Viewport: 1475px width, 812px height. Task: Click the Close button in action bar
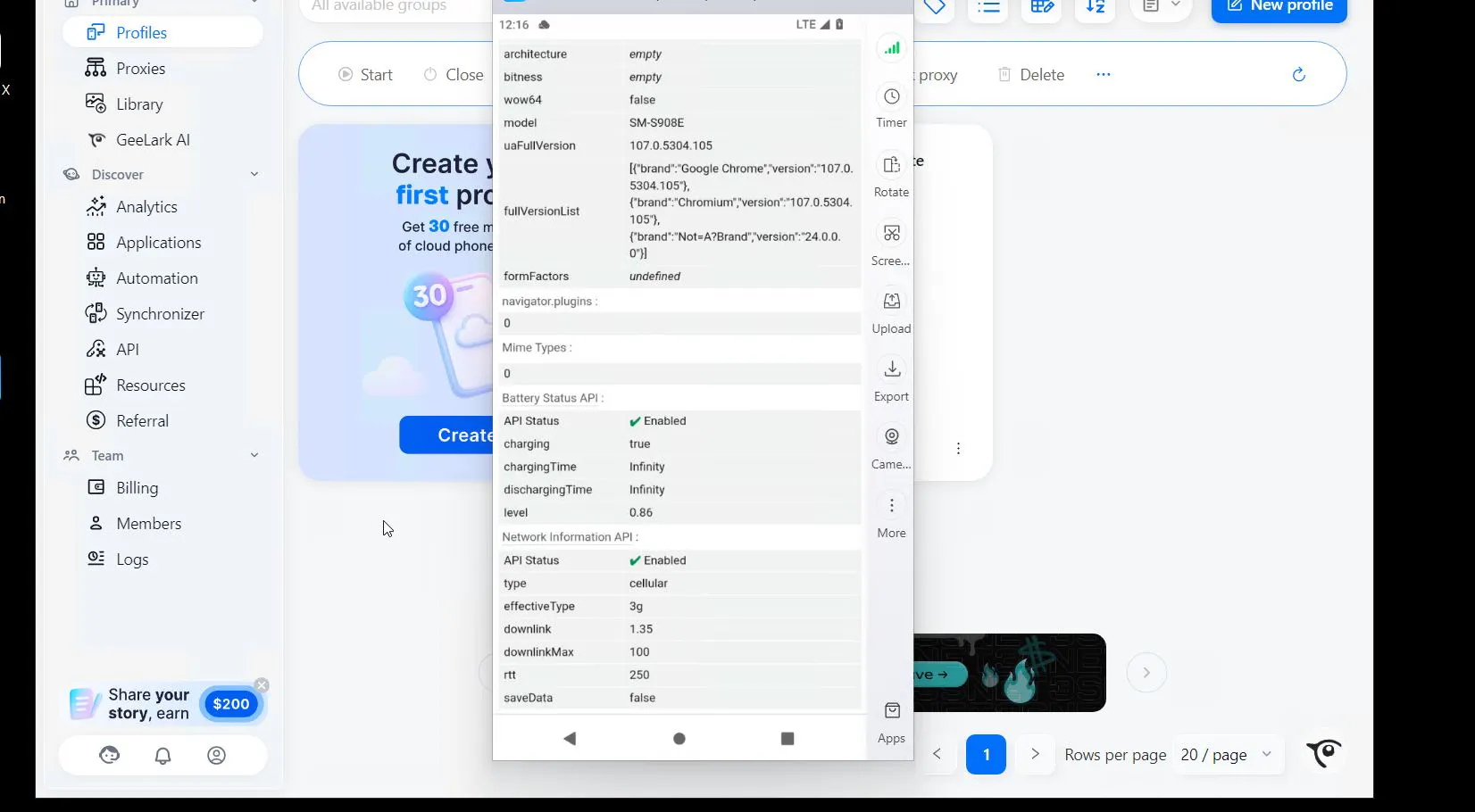pos(453,75)
